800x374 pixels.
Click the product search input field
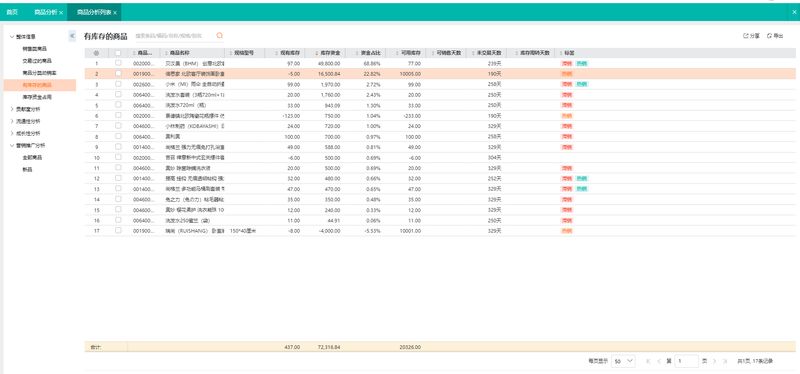pyautogui.click(x=173, y=36)
